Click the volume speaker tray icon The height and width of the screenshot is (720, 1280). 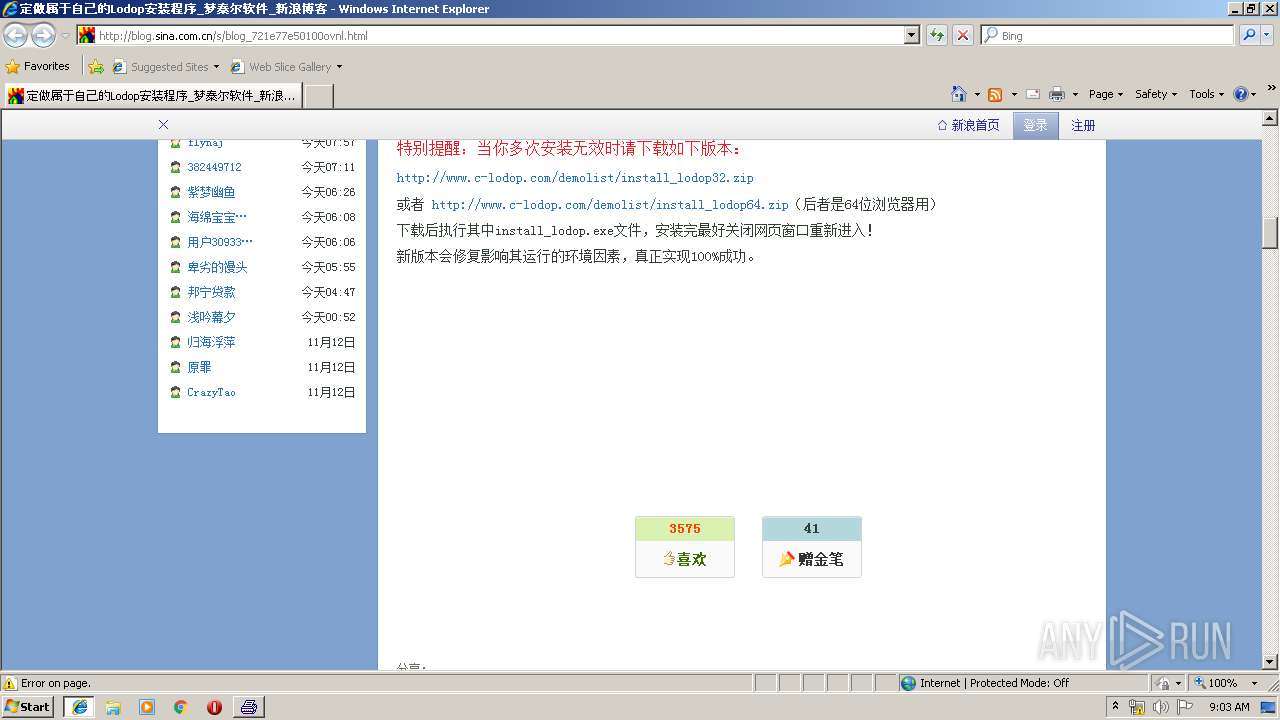coord(1161,707)
